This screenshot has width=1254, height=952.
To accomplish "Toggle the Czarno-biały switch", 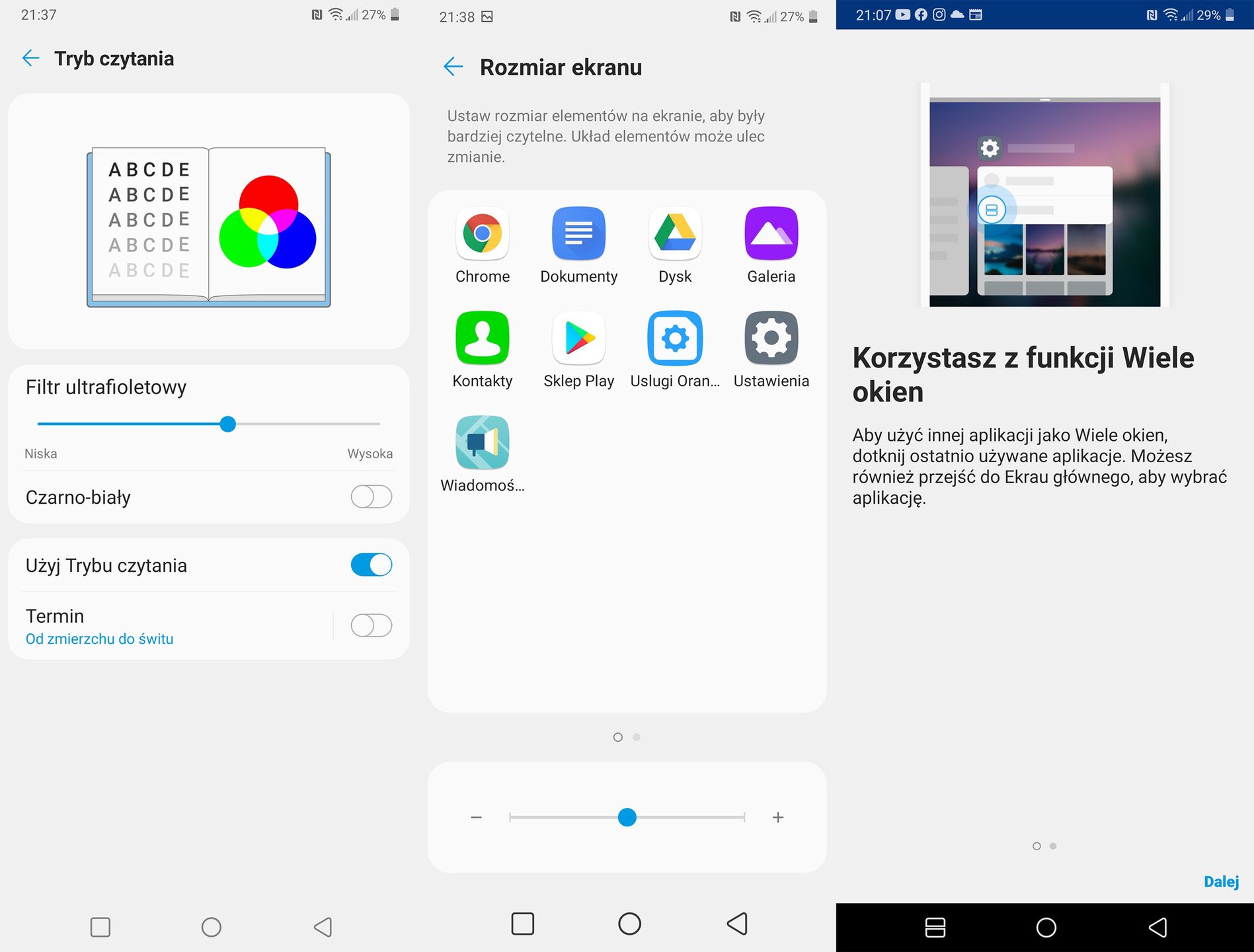I will click(x=372, y=496).
